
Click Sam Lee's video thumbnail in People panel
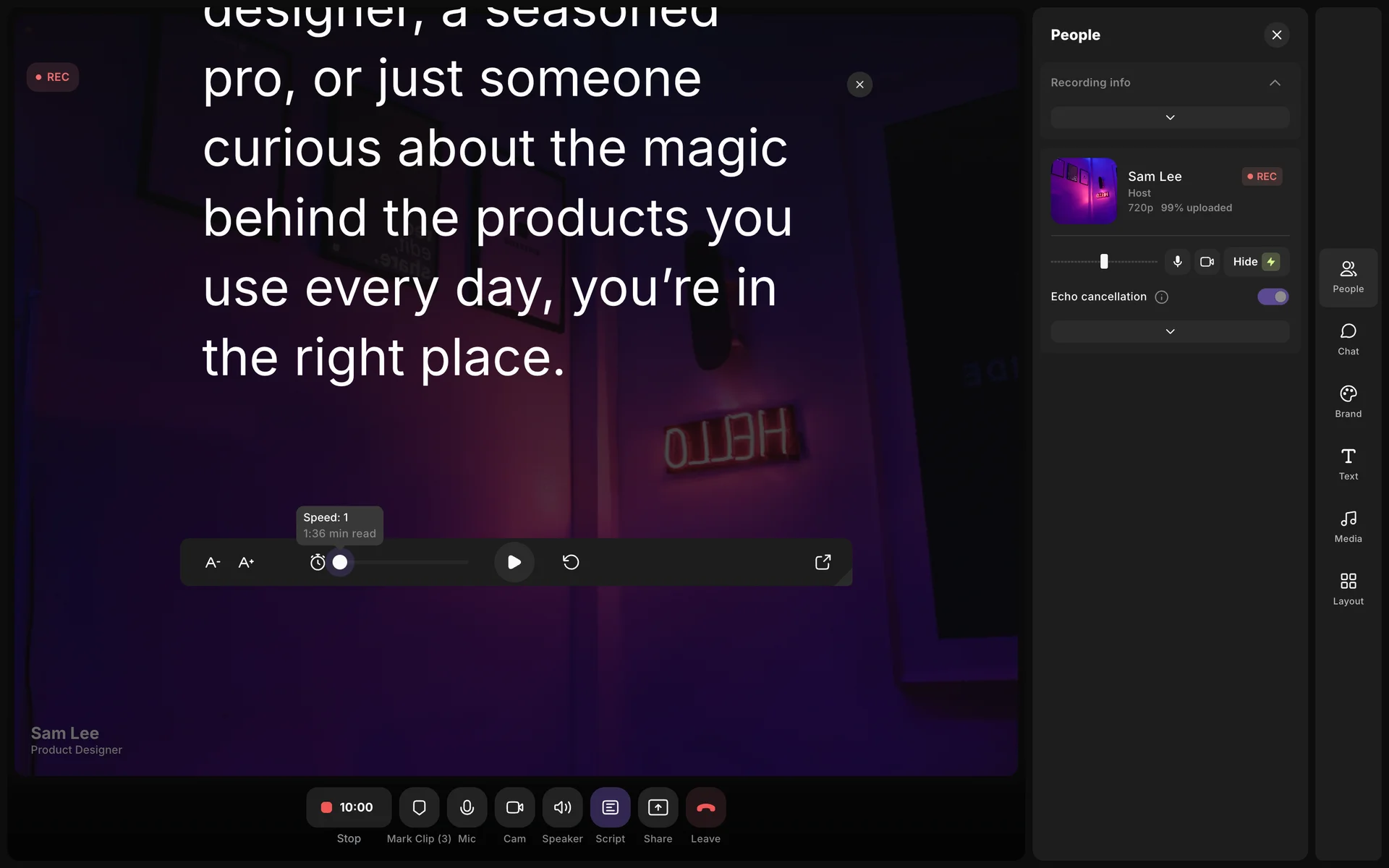[1083, 191]
